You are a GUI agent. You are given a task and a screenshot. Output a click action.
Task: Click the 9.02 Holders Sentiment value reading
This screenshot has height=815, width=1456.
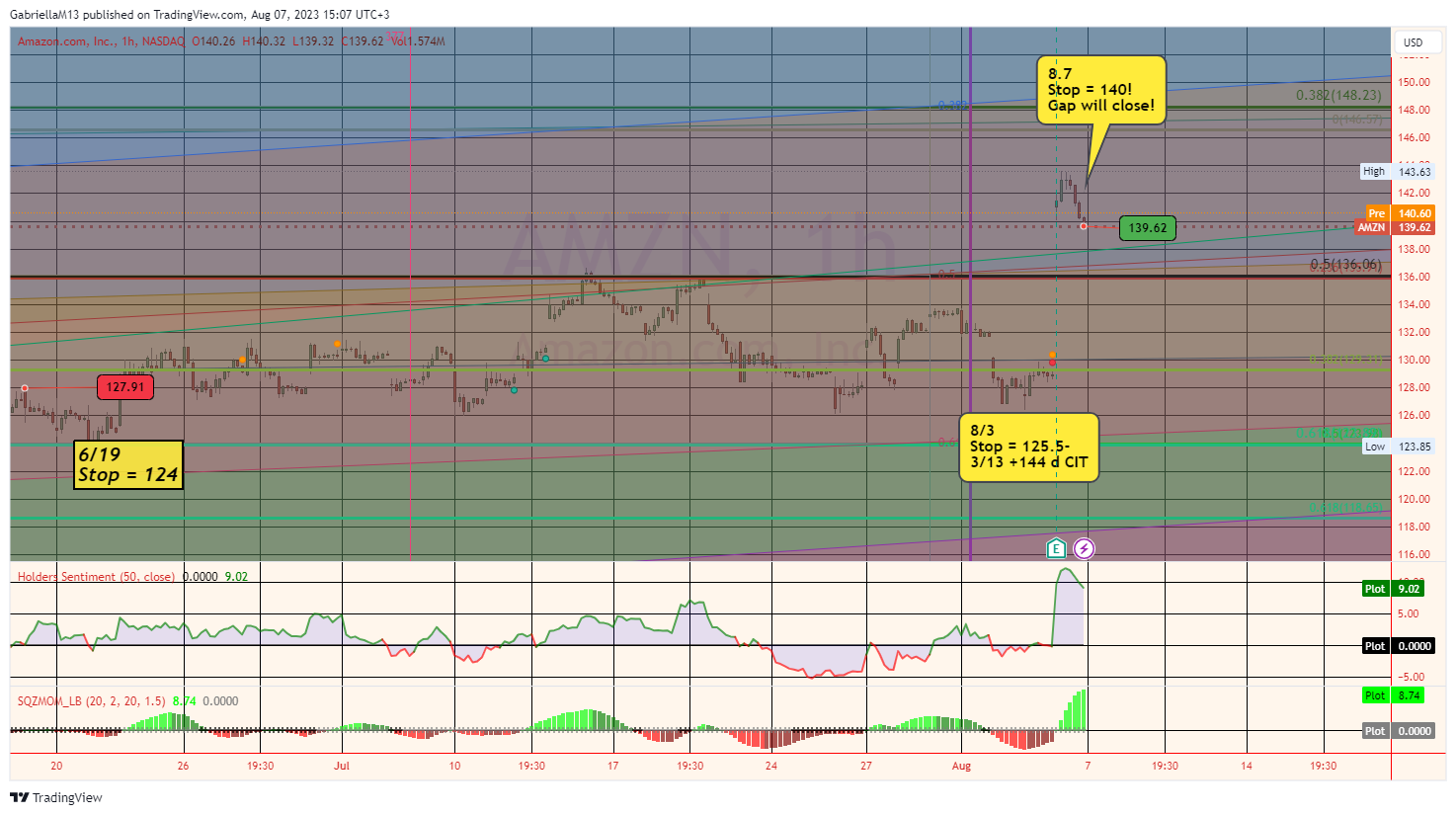pos(236,577)
